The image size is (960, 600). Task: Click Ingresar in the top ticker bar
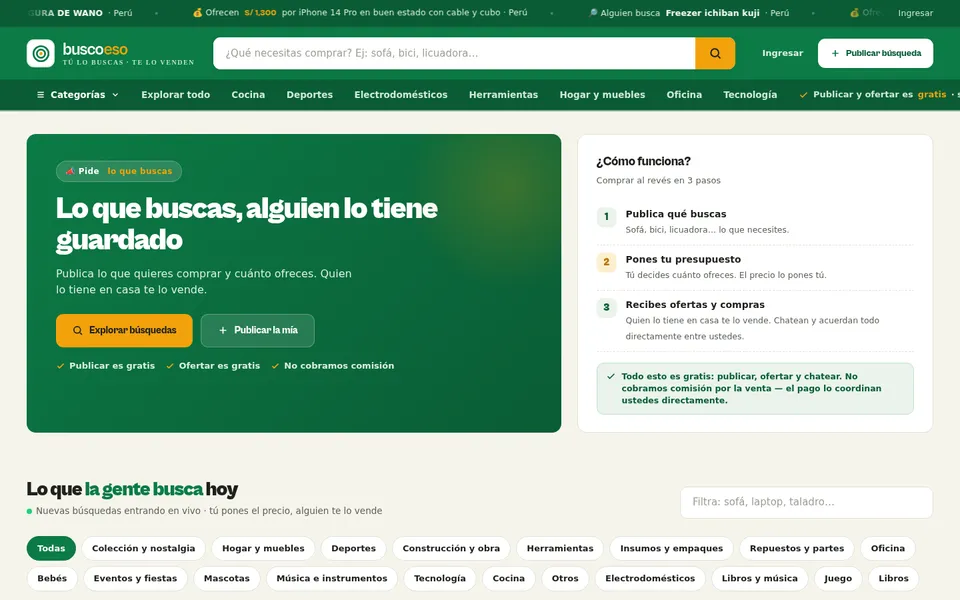pos(915,13)
